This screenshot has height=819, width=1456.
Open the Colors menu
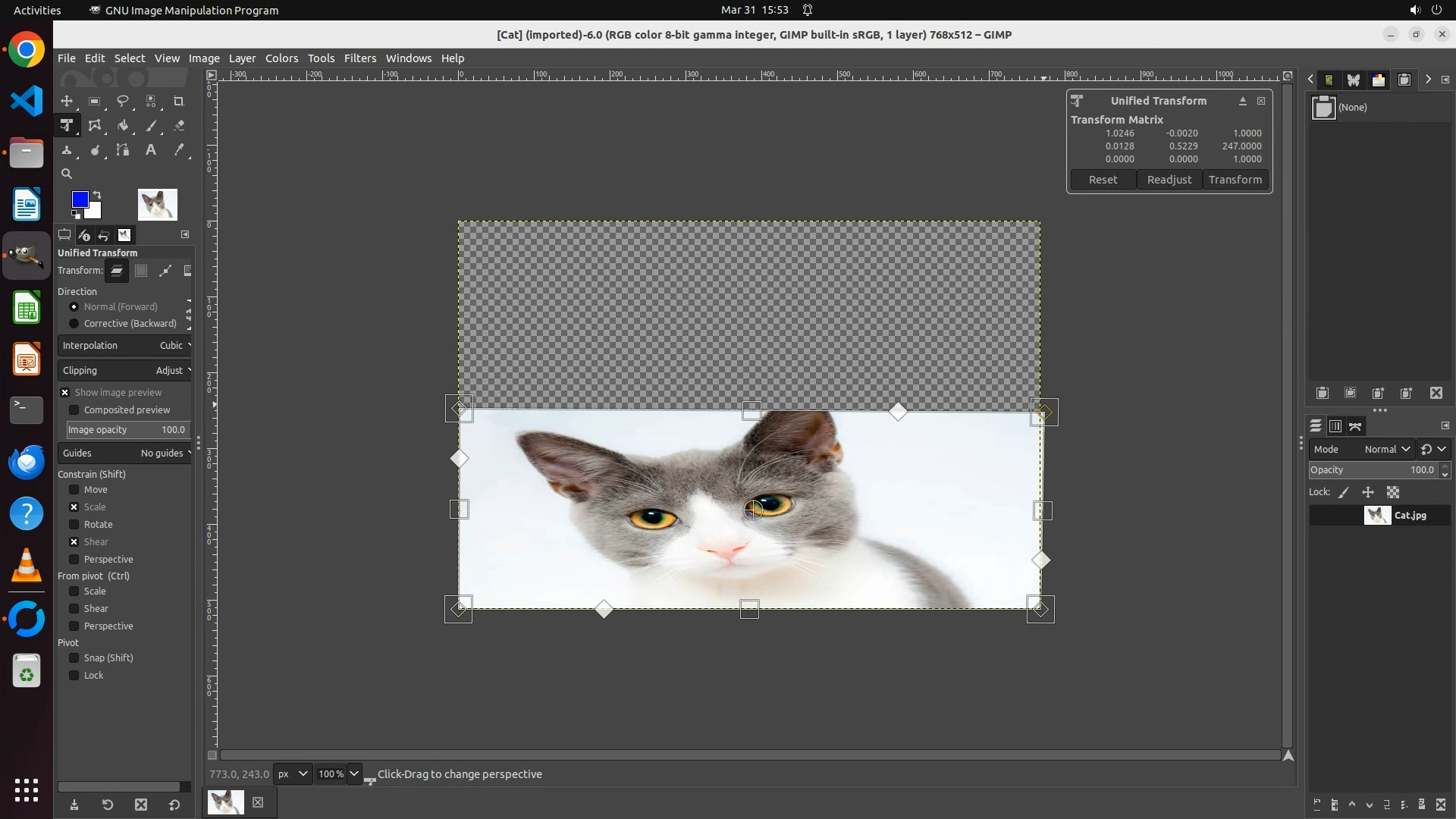tap(281, 58)
